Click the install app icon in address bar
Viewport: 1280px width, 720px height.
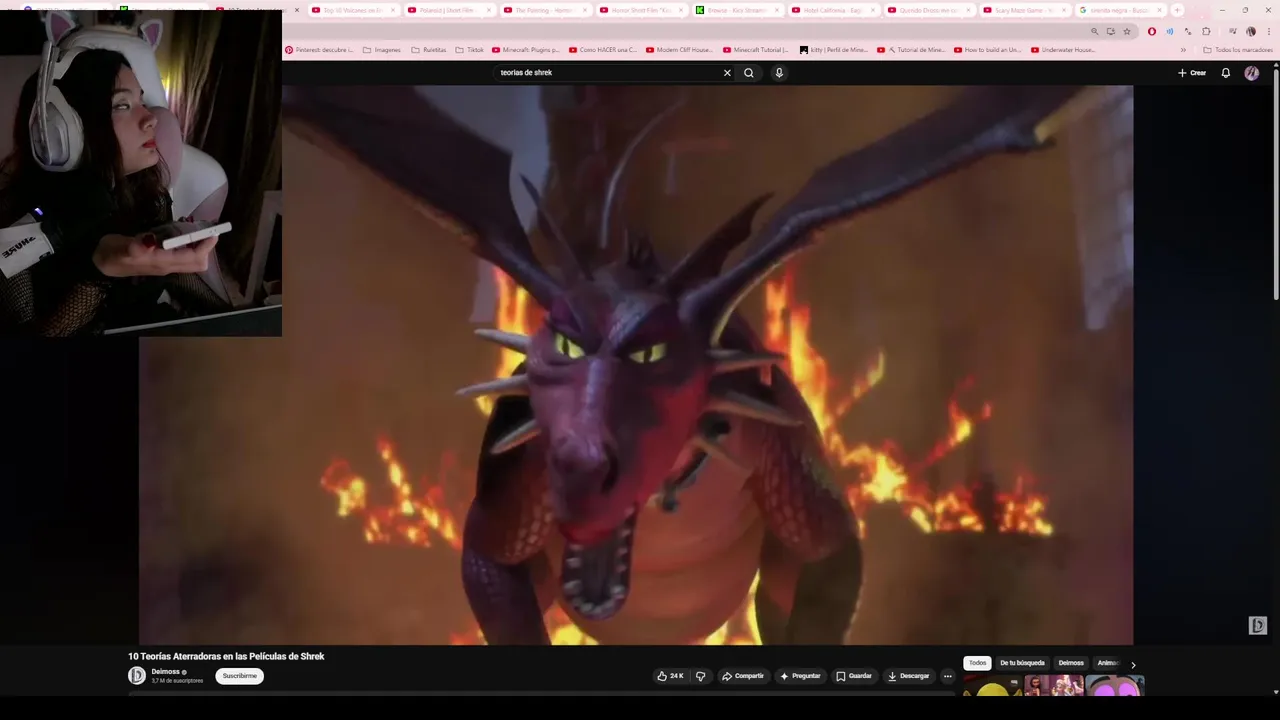pyautogui.click(x=1110, y=31)
